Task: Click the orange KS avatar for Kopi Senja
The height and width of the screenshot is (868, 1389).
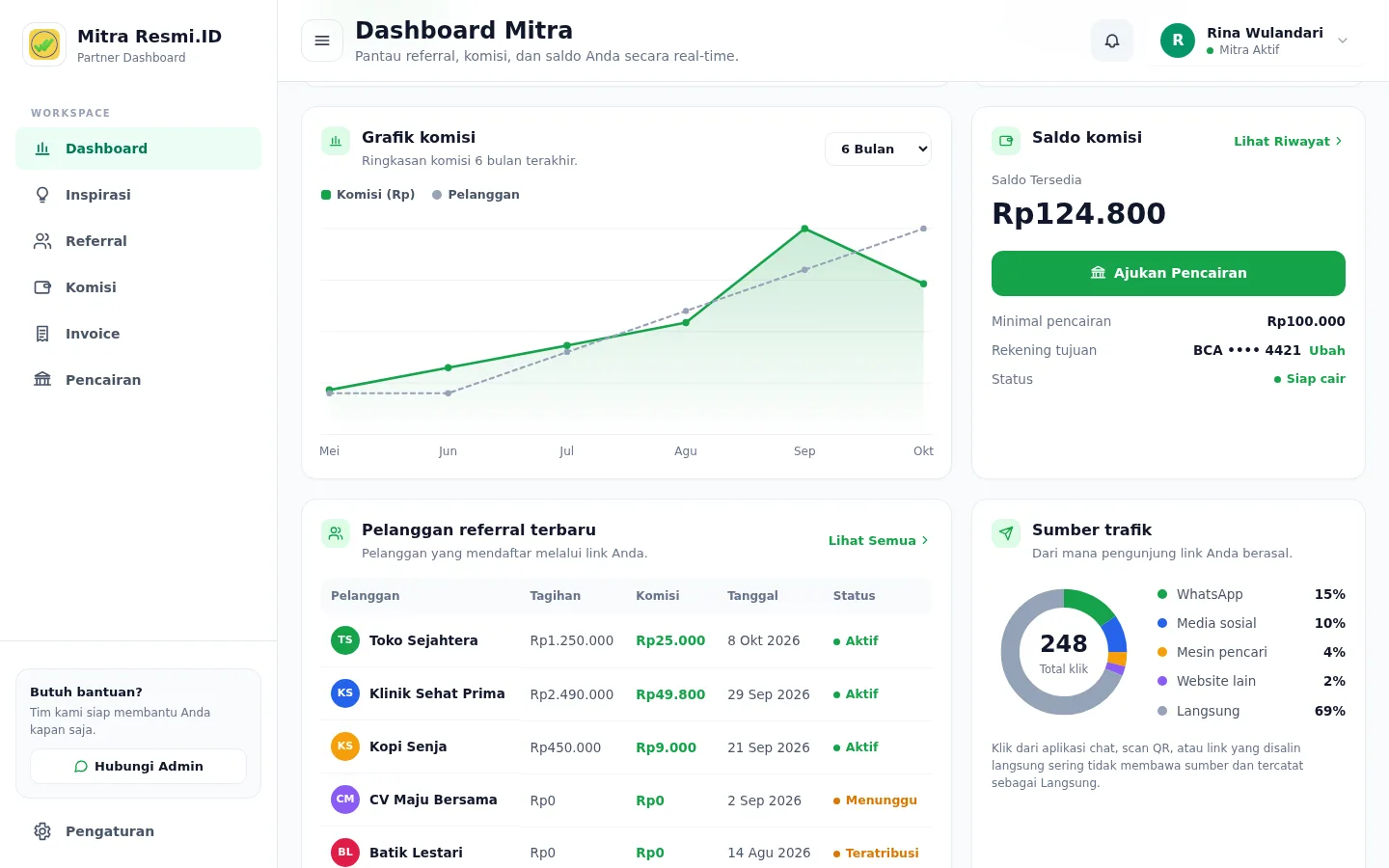Action: tap(345, 746)
